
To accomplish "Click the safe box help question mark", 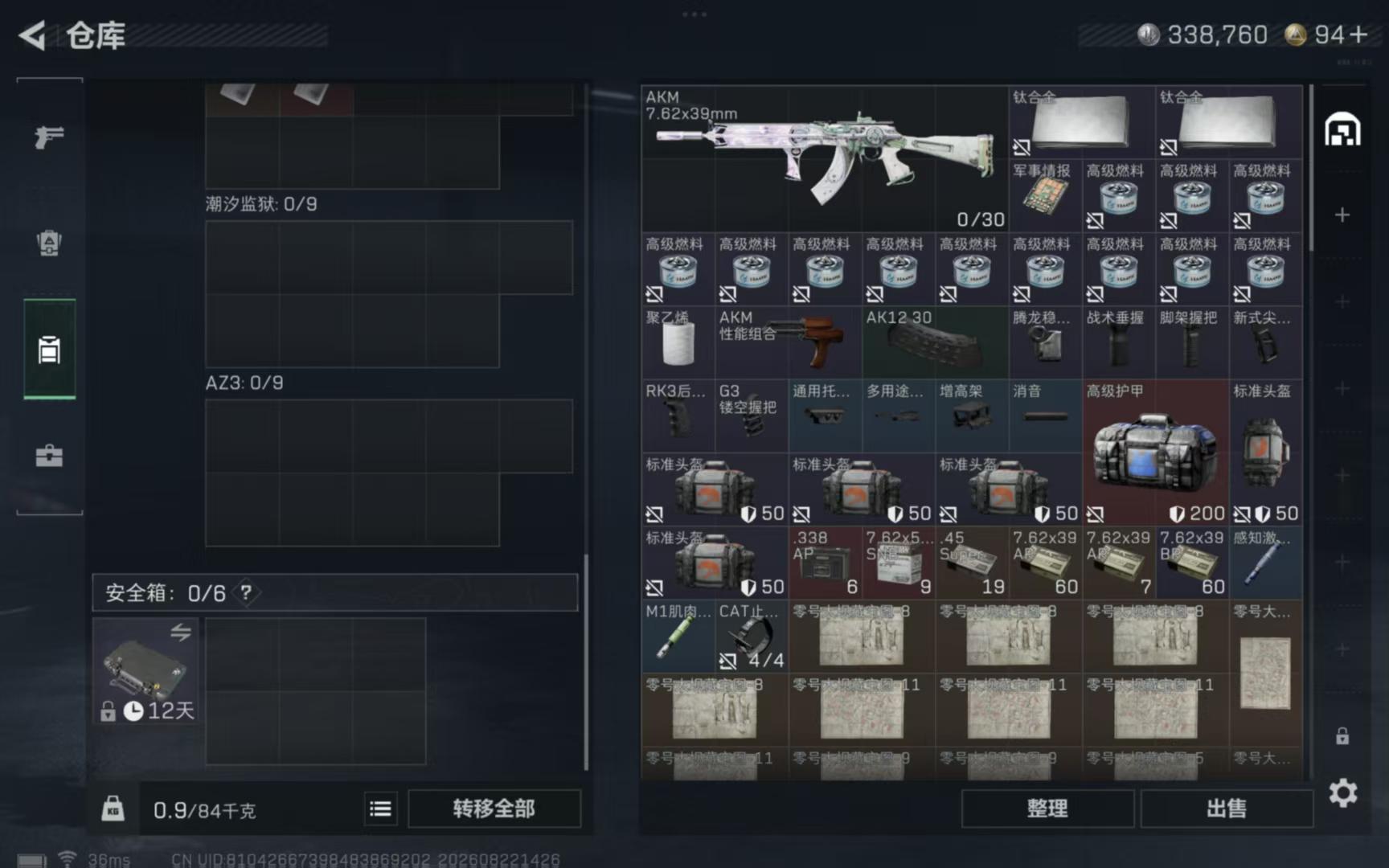I will pyautogui.click(x=246, y=593).
